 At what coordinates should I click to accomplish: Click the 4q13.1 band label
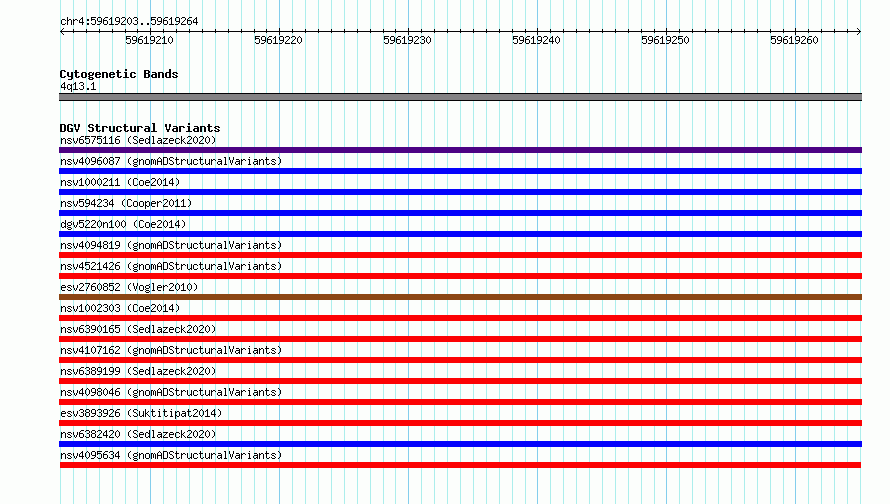point(78,86)
